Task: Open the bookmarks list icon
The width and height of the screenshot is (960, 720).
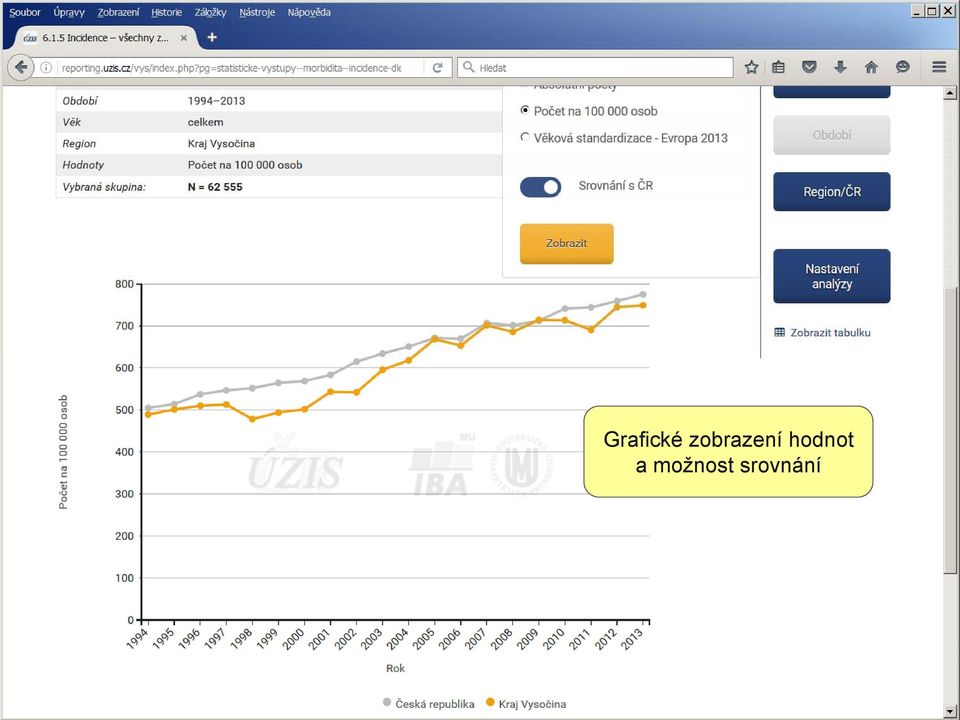Action: pyautogui.click(x=778, y=67)
